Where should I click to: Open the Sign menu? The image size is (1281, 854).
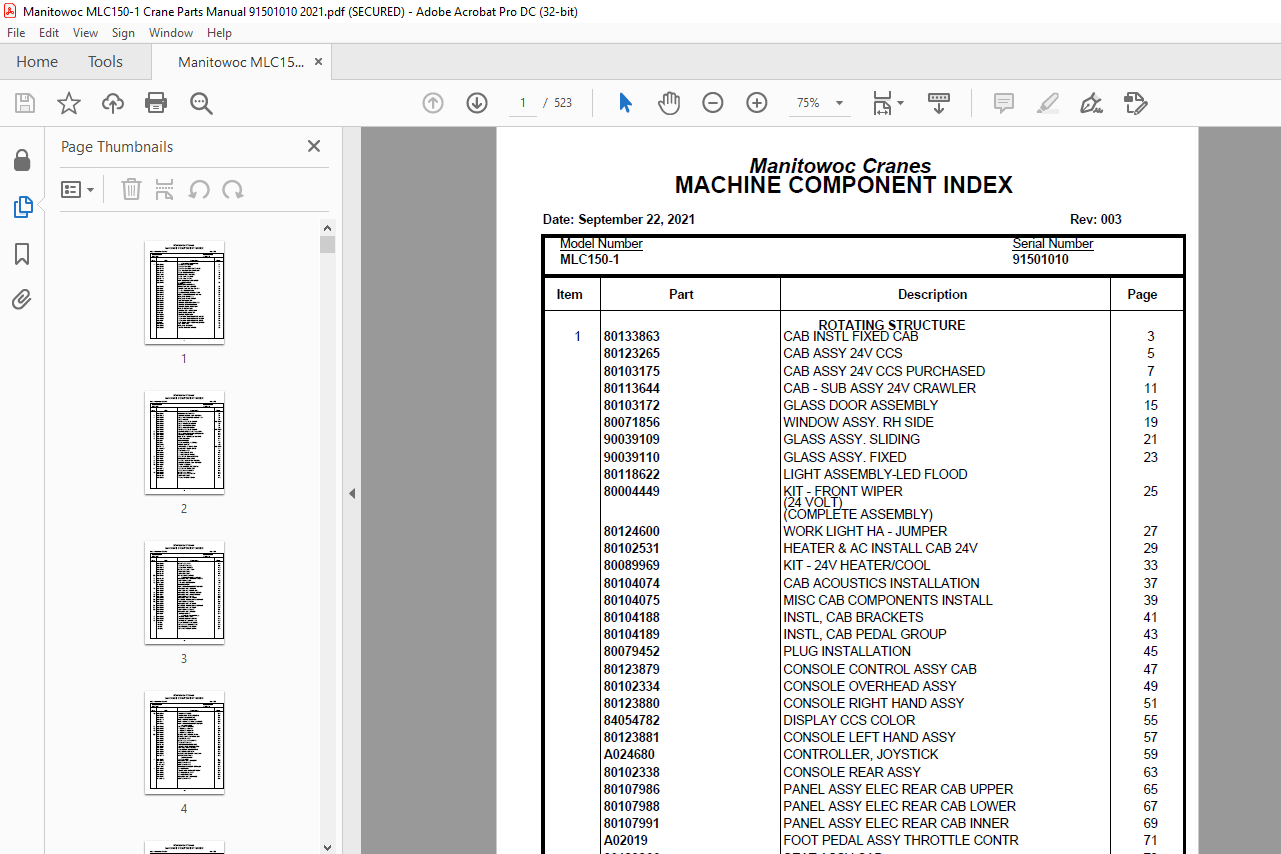coord(123,33)
